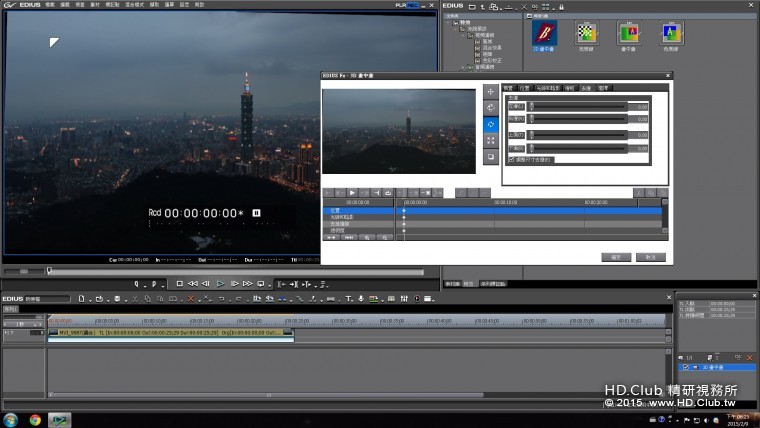760x428 pixels.
Task: Click the cancel button in effect dialog
Action: (x=650, y=257)
